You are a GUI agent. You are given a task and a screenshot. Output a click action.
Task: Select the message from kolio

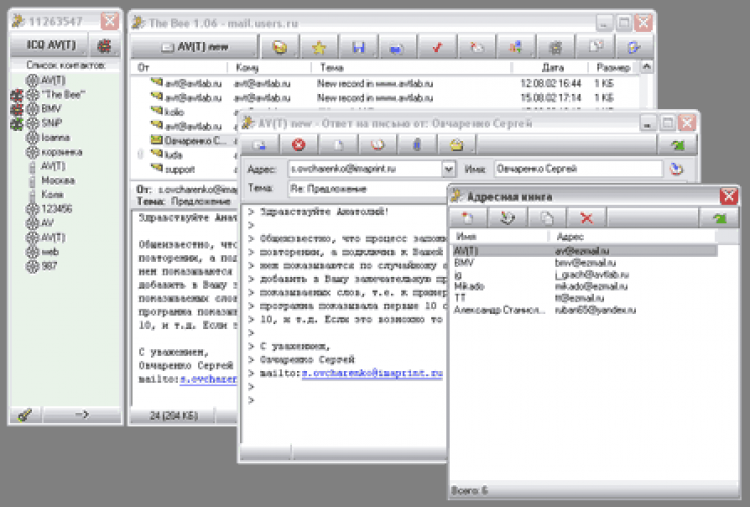pyautogui.click(x=174, y=112)
